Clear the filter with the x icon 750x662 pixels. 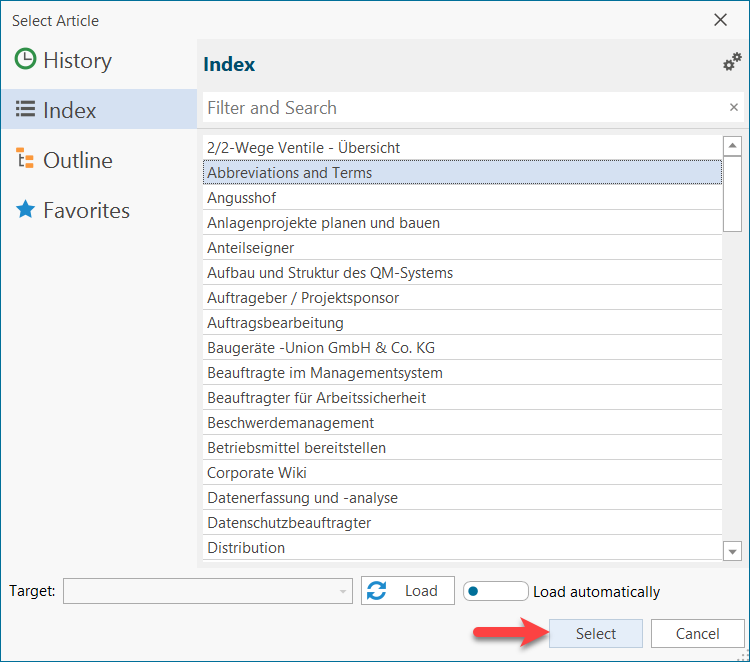(733, 108)
